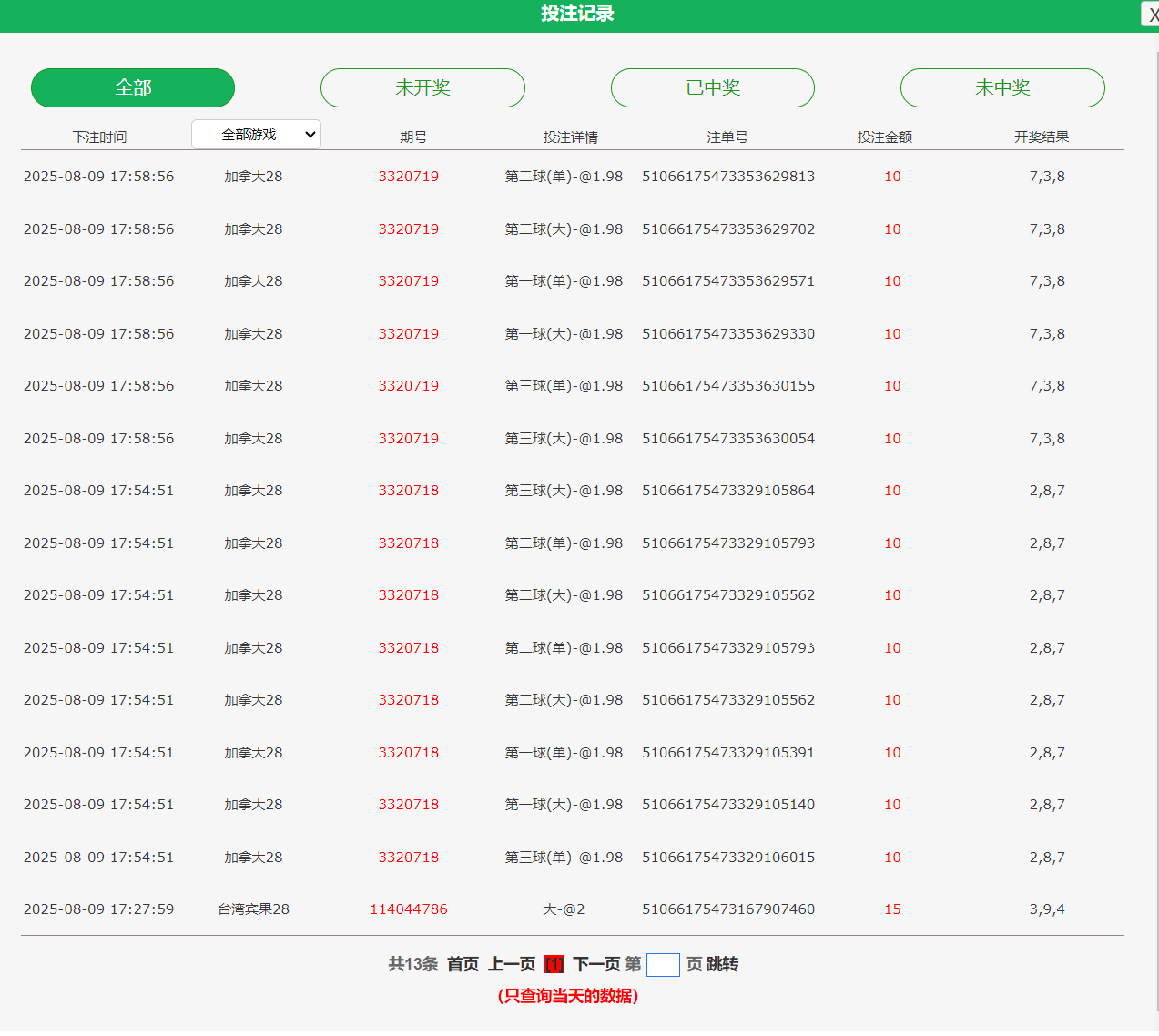Viewport: 1159px width, 1036px height.
Task: Select the 大-@2 bet detail
Action: (564, 909)
